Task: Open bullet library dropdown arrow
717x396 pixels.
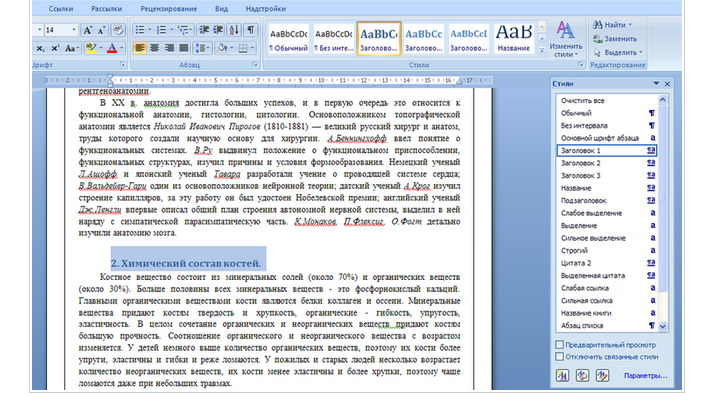Action: (x=149, y=30)
